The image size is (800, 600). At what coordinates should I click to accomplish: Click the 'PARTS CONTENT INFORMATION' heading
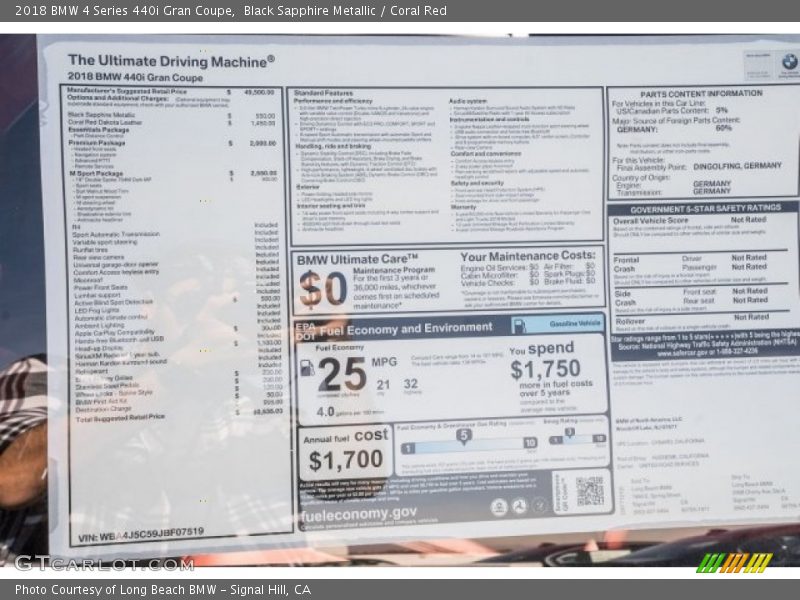pyautogui.click(x=702, y=93)
